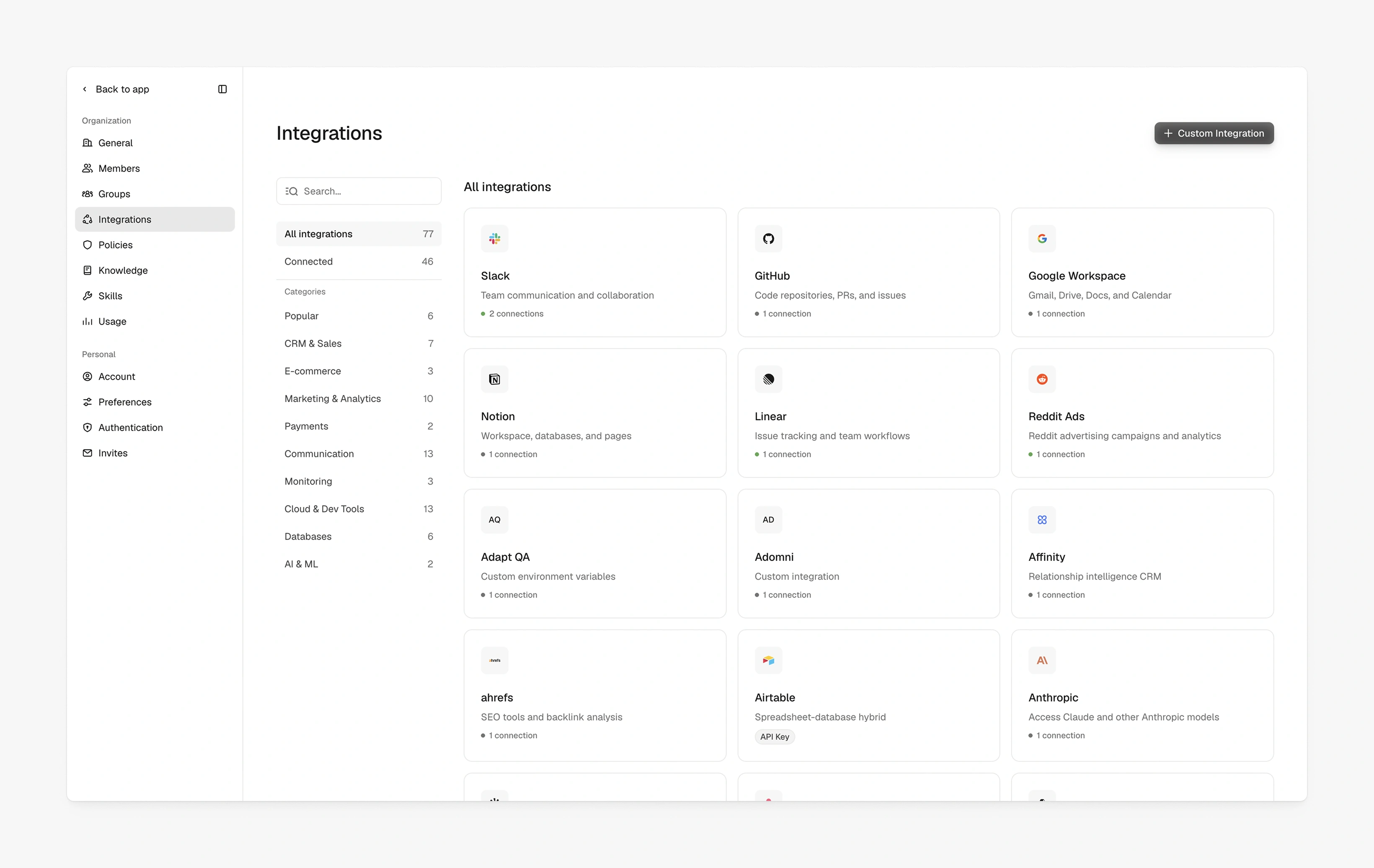This screenshot has width=1374, height=868.
Task: Click the Affinity logo icon
Action: [1042, 520]
